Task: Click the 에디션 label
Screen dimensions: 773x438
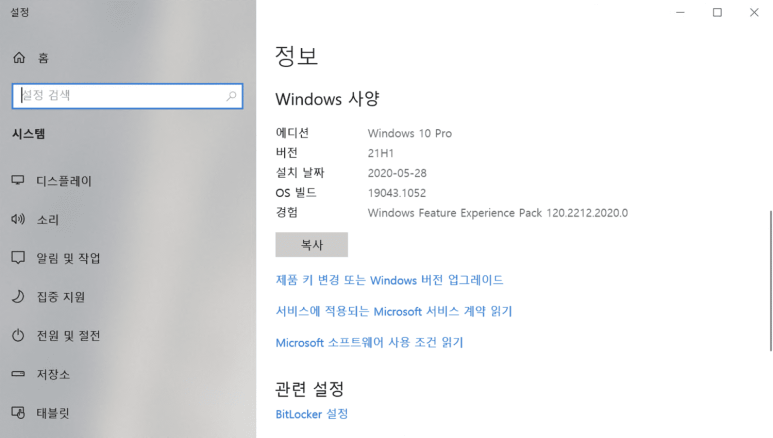Action: [292, 133]
